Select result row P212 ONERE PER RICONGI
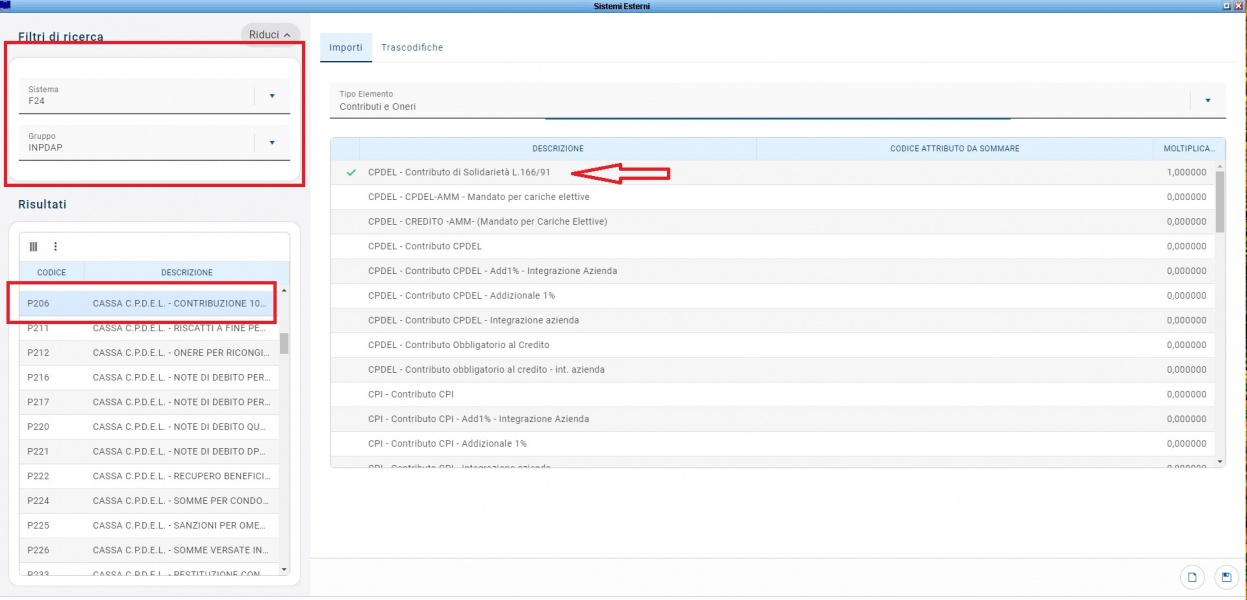 [x=148, y=353]
